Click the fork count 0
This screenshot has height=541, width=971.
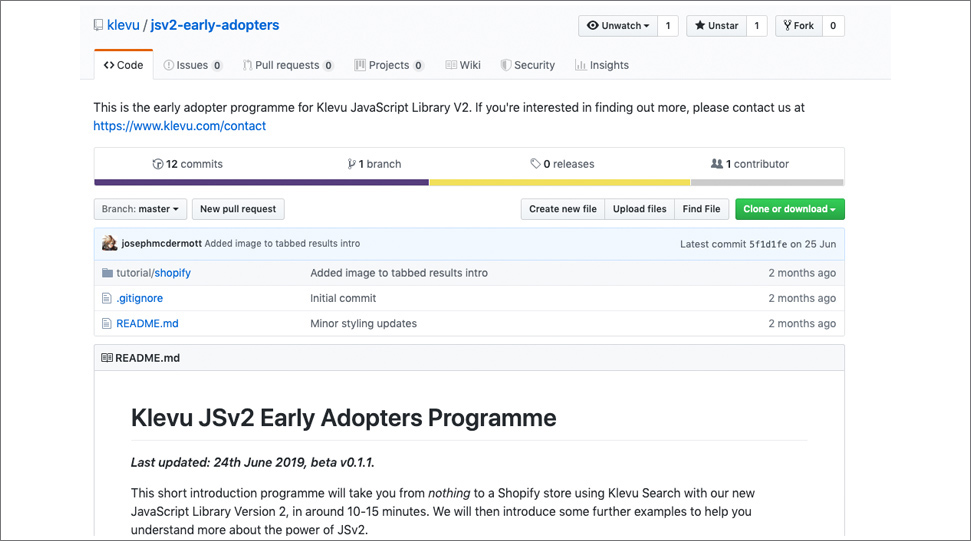click(833, 25)
